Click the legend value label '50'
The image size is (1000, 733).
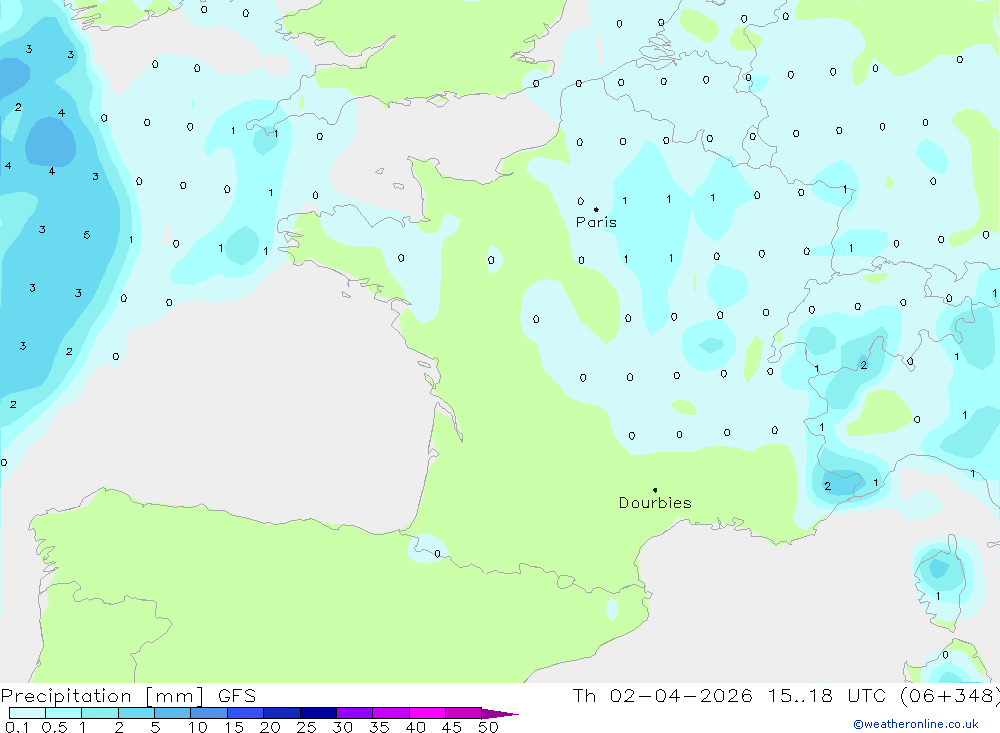488,727
